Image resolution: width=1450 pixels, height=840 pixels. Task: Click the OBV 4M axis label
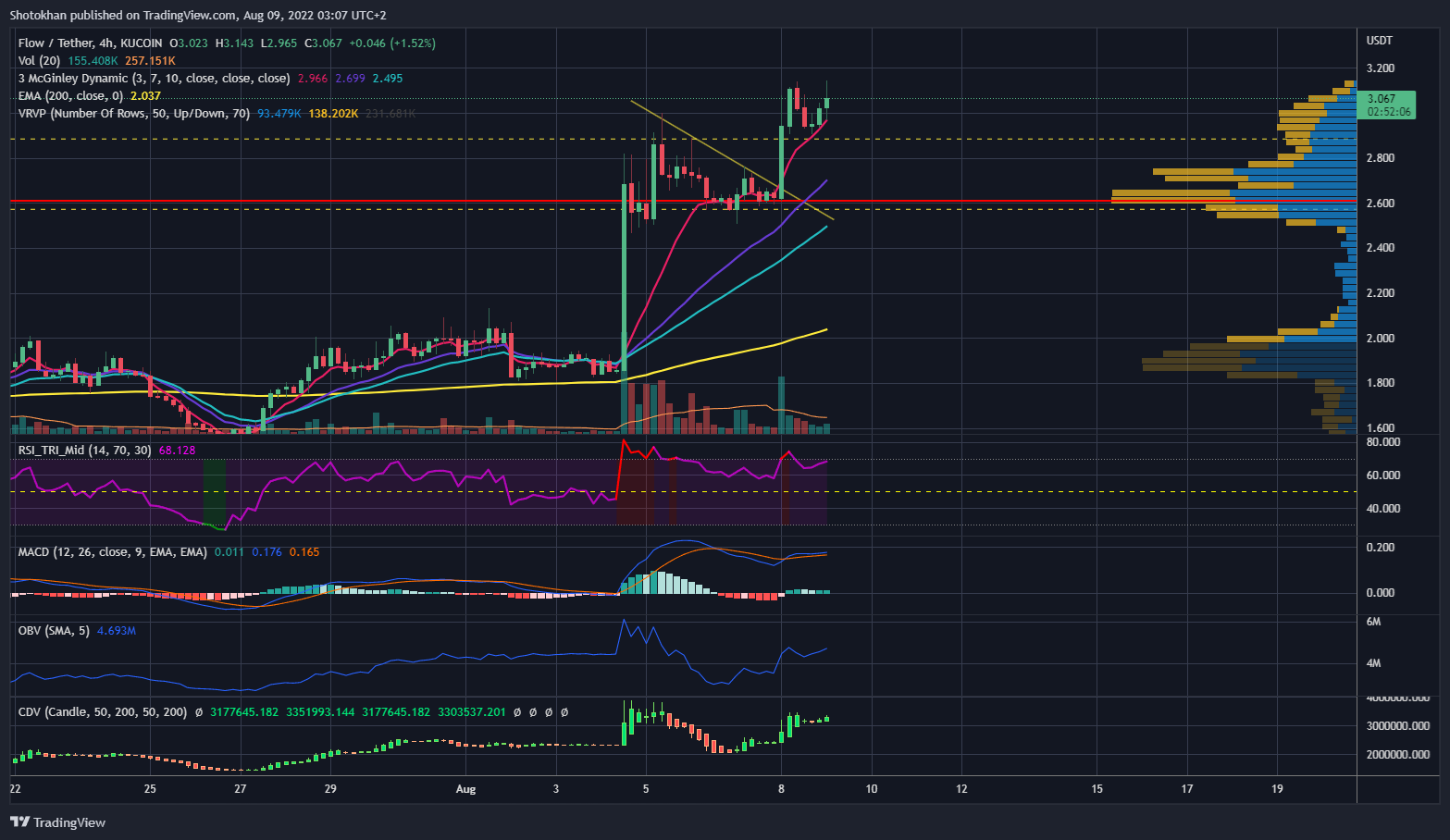(1374, 663)
